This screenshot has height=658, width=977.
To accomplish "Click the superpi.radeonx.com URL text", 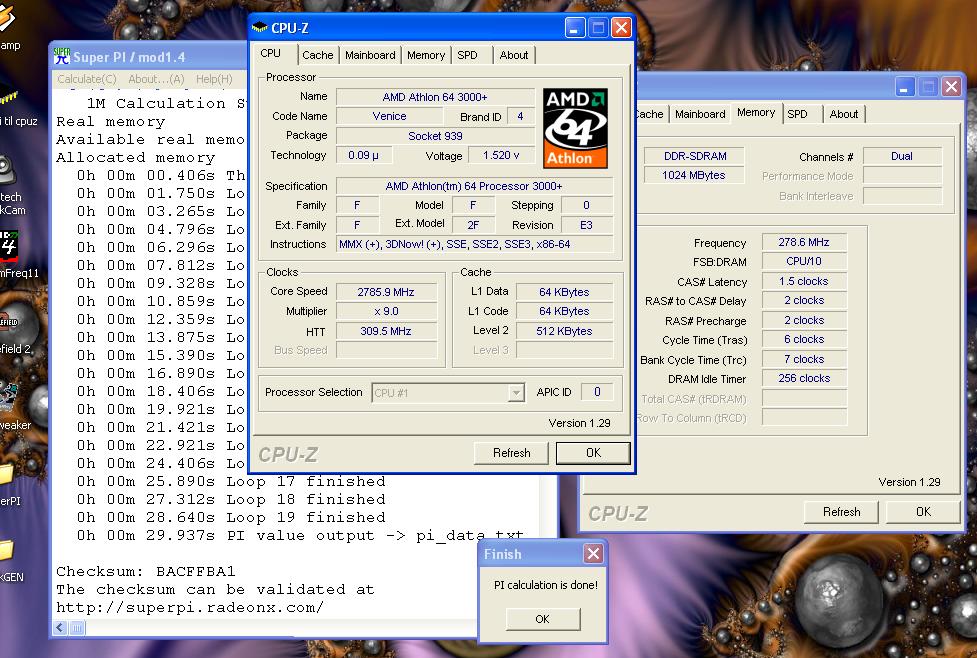I will [190, 608].
